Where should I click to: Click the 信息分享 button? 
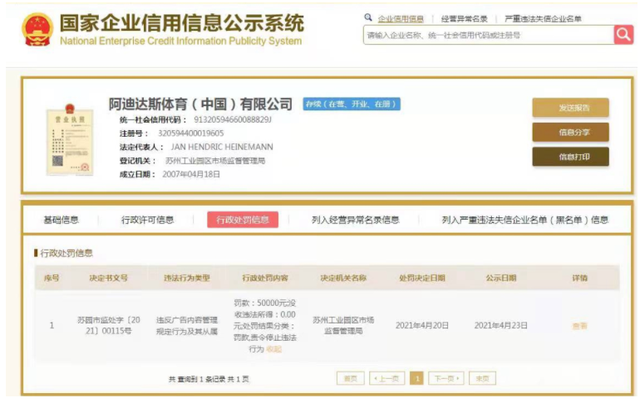click(570, 132)
